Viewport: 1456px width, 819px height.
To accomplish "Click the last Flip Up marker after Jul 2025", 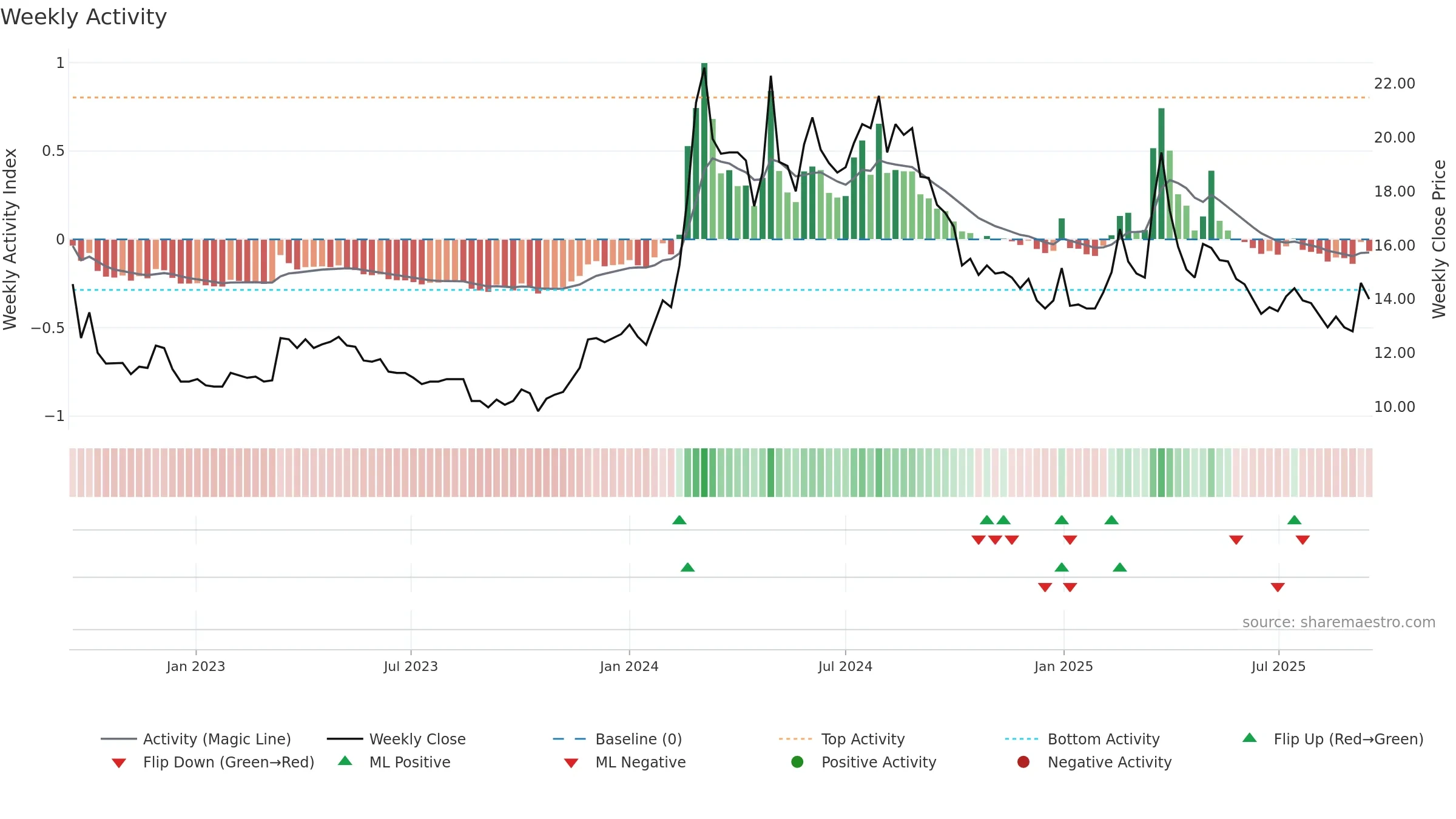I will pyautogui.click(x=1294, y=520).
